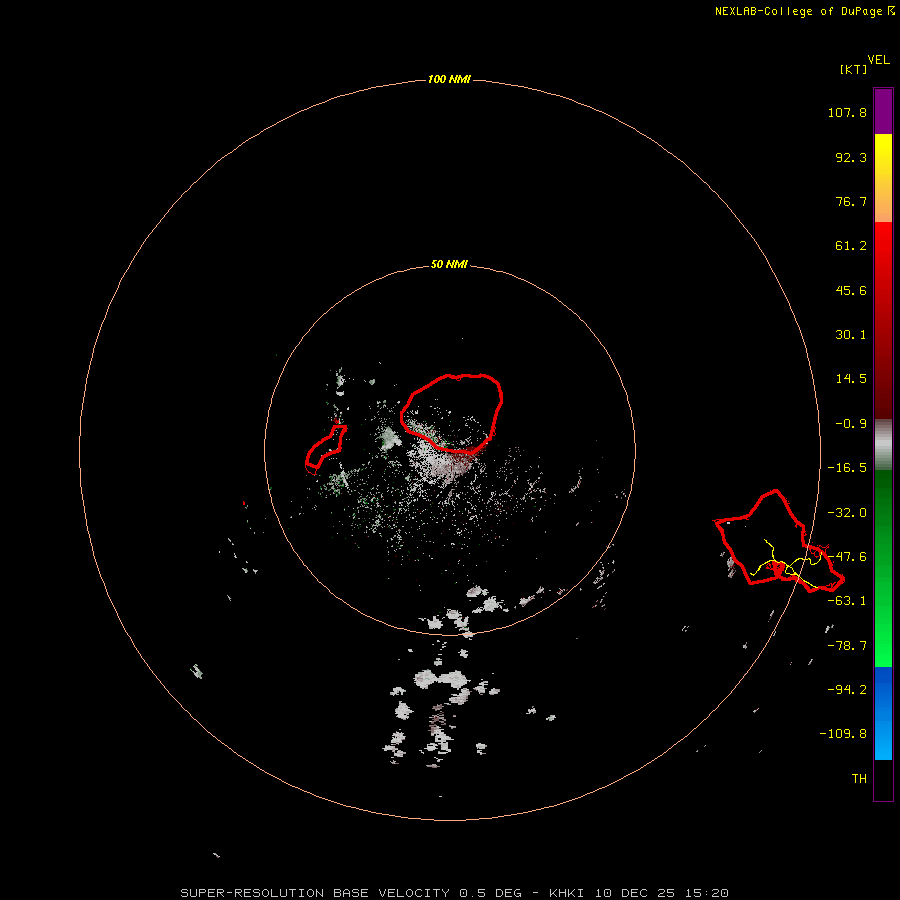900x900 pixels.
Task: Select the -32.0 velocity scale value
Action: (x=847, y=513)
